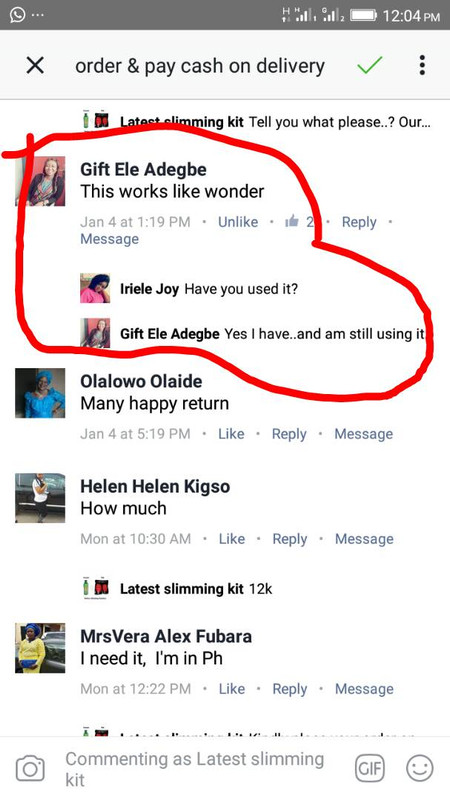Open the GIF picker icon
450x800 pixels.
tap(370, 768)
